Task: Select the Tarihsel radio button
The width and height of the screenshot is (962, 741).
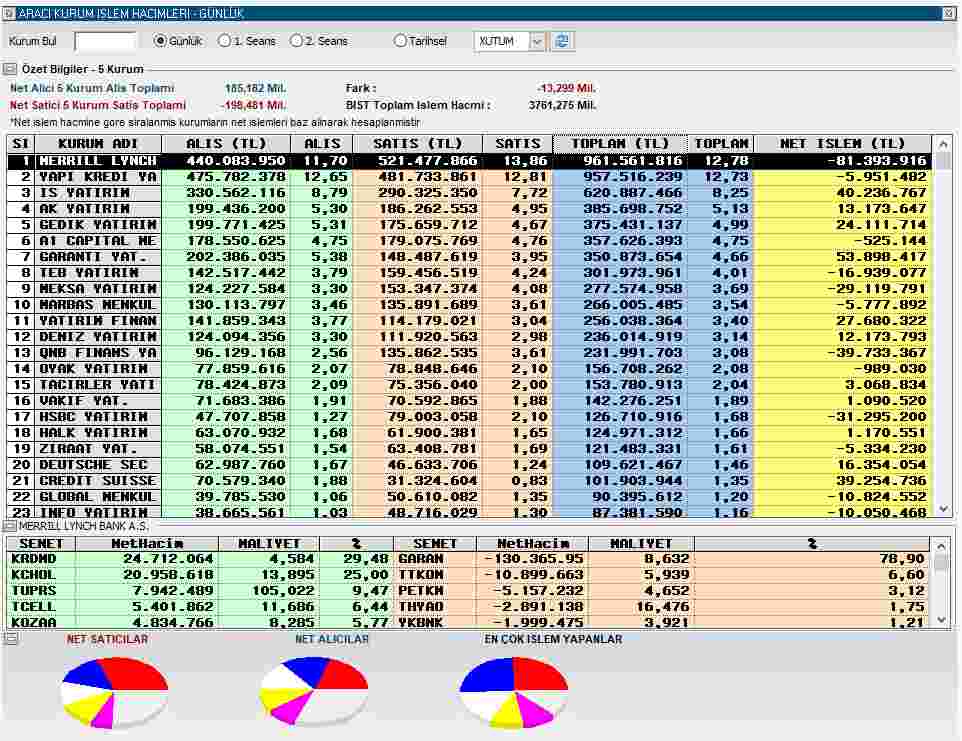Action: (x=400, y=41)
